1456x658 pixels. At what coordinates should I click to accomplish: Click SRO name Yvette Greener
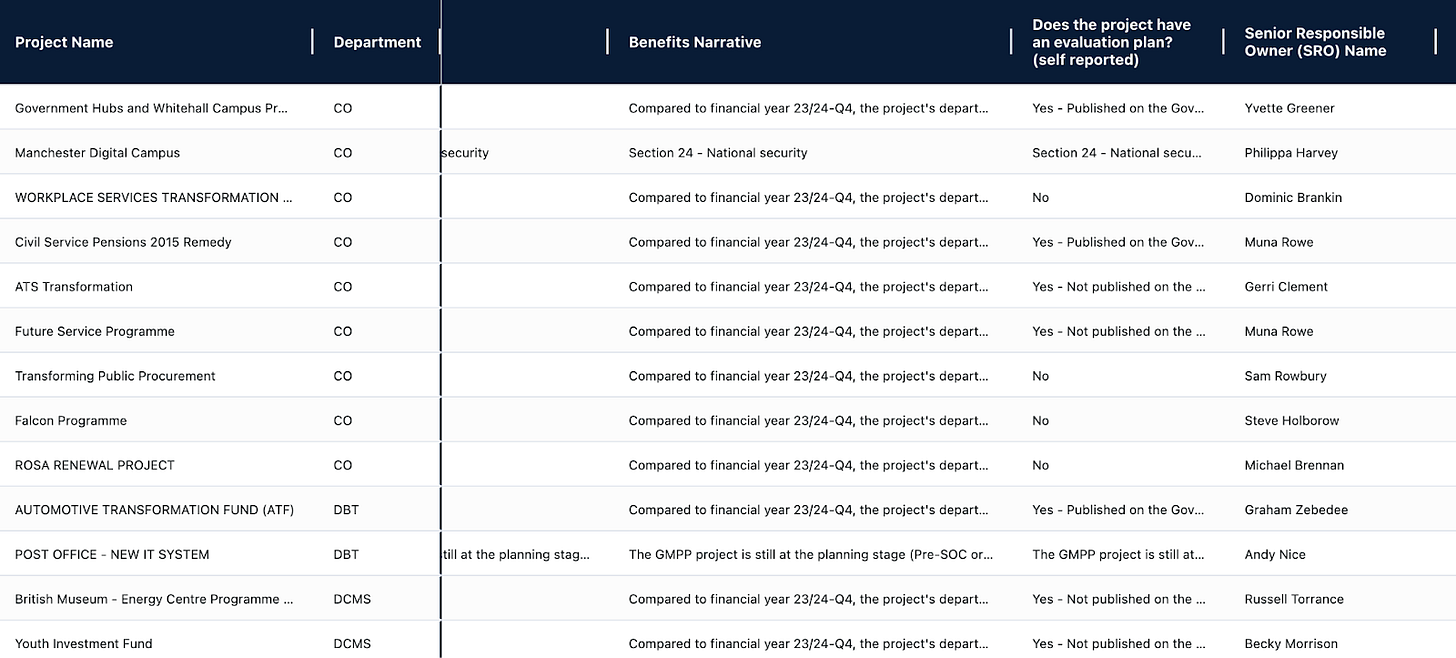click(1290, 108)
